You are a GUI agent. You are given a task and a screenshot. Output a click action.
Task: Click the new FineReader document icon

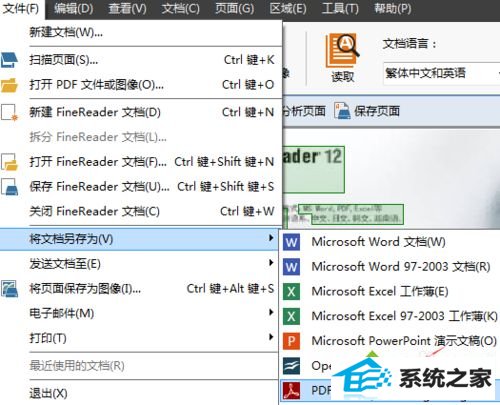click(x=9, y=112)
